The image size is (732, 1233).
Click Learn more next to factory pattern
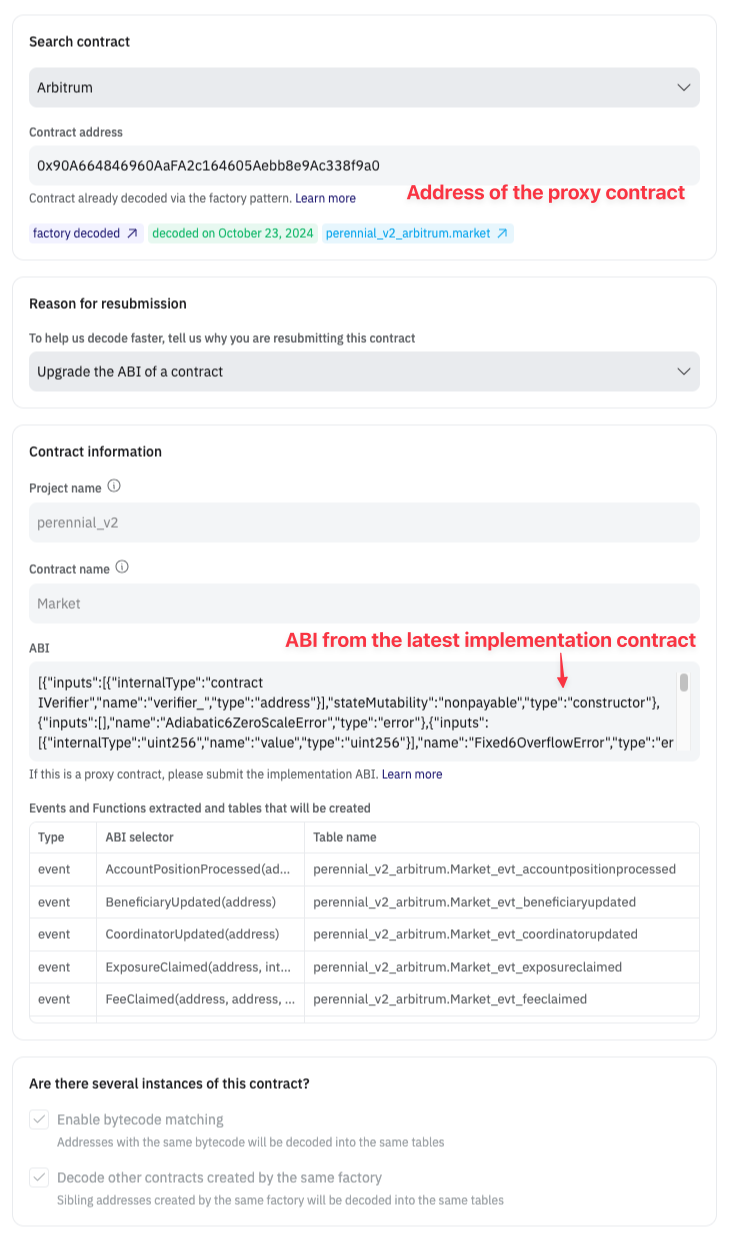325,198
